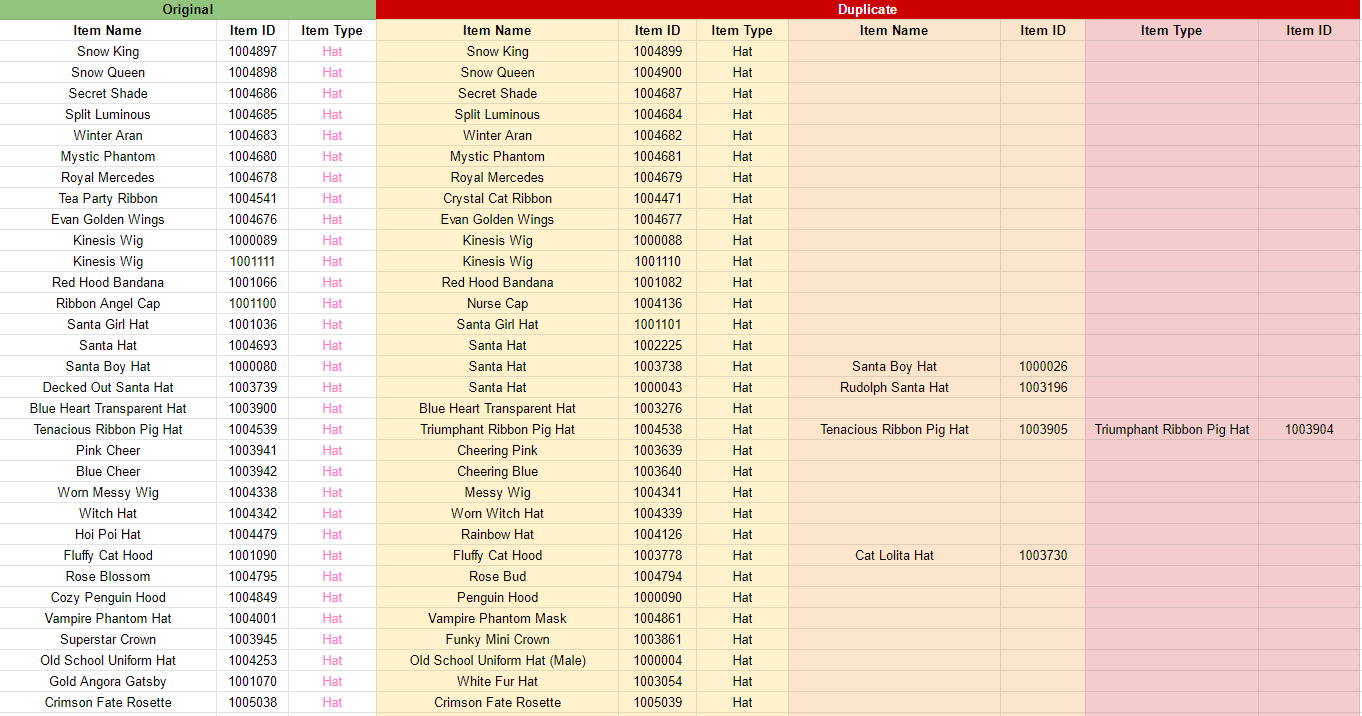Click Item ID 1000026
This screenshot has width=1362, height=716.
tap(1043, 366)
